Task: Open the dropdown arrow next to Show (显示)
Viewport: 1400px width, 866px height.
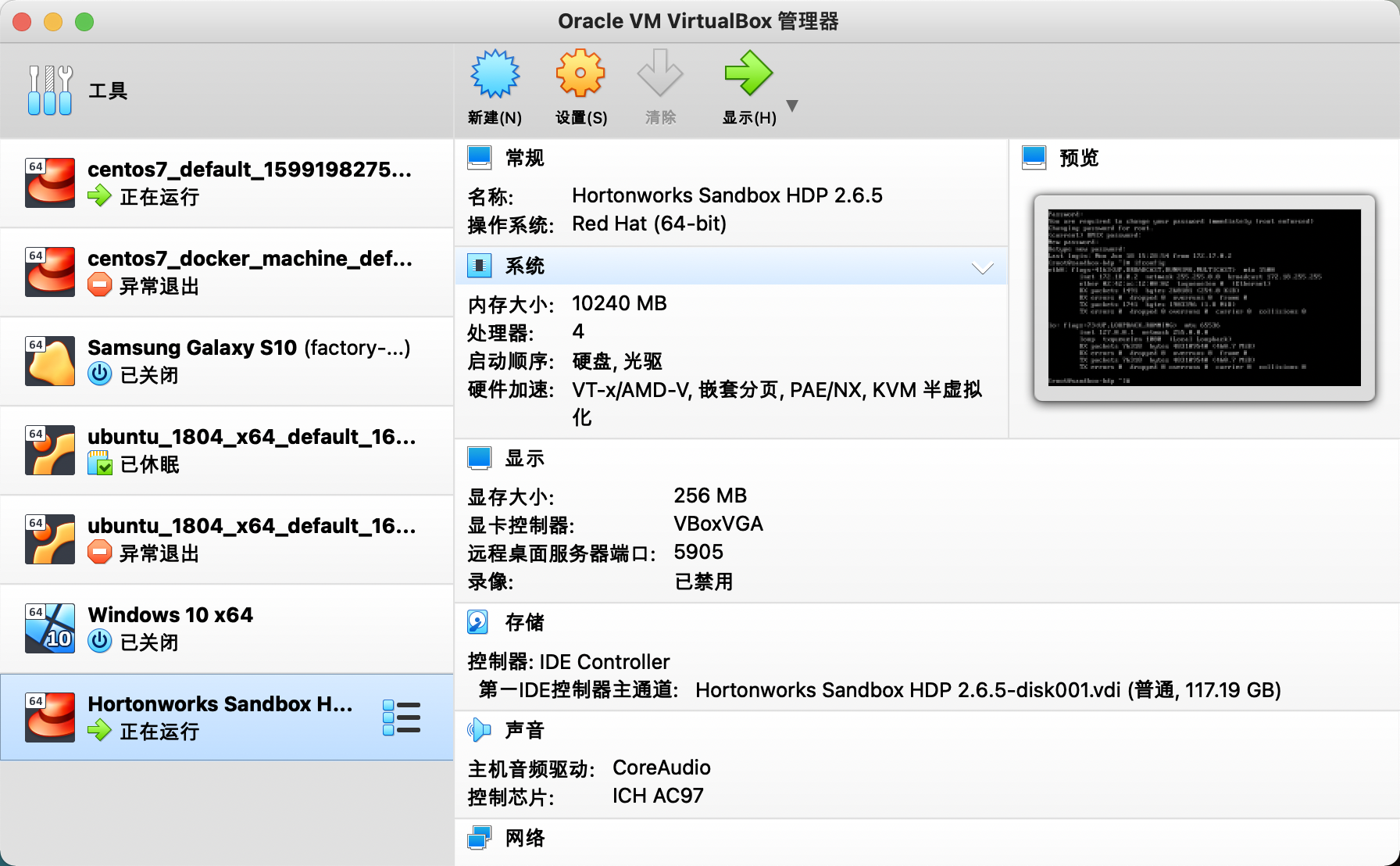Action: tap(792, 106)
